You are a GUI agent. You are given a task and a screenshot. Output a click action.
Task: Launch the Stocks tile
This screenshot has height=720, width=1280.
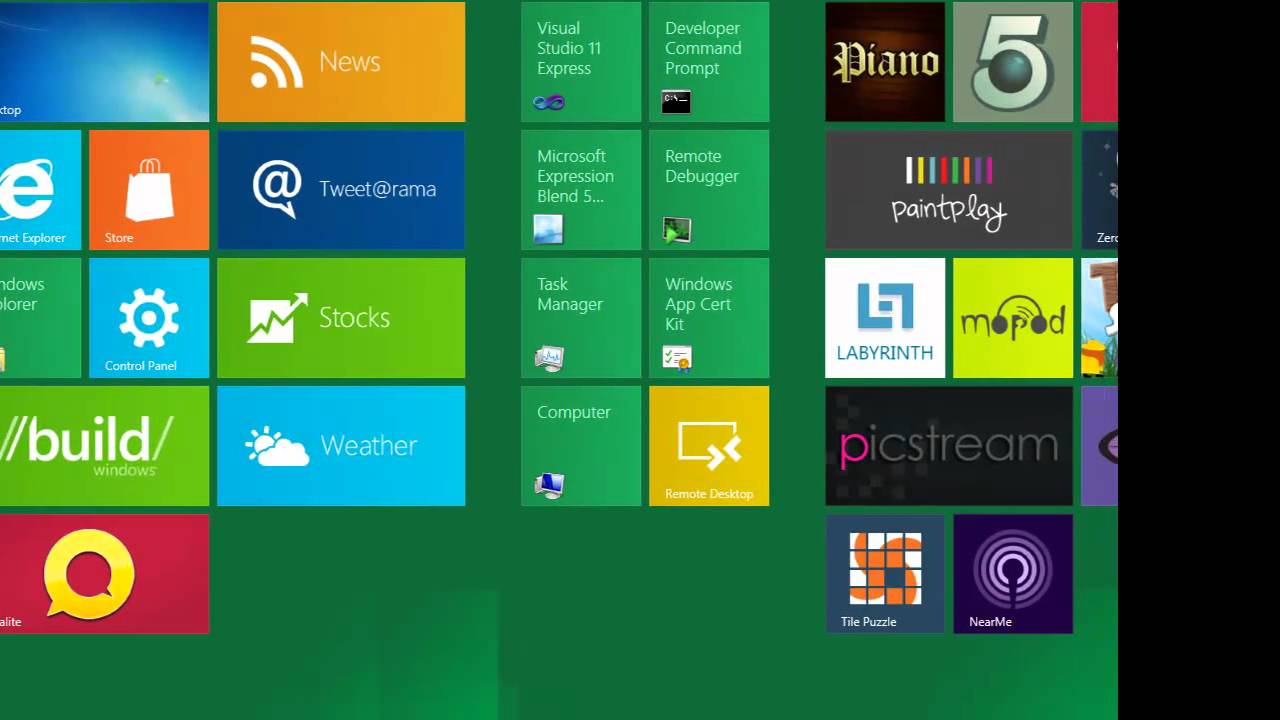[x=341, y=318]
